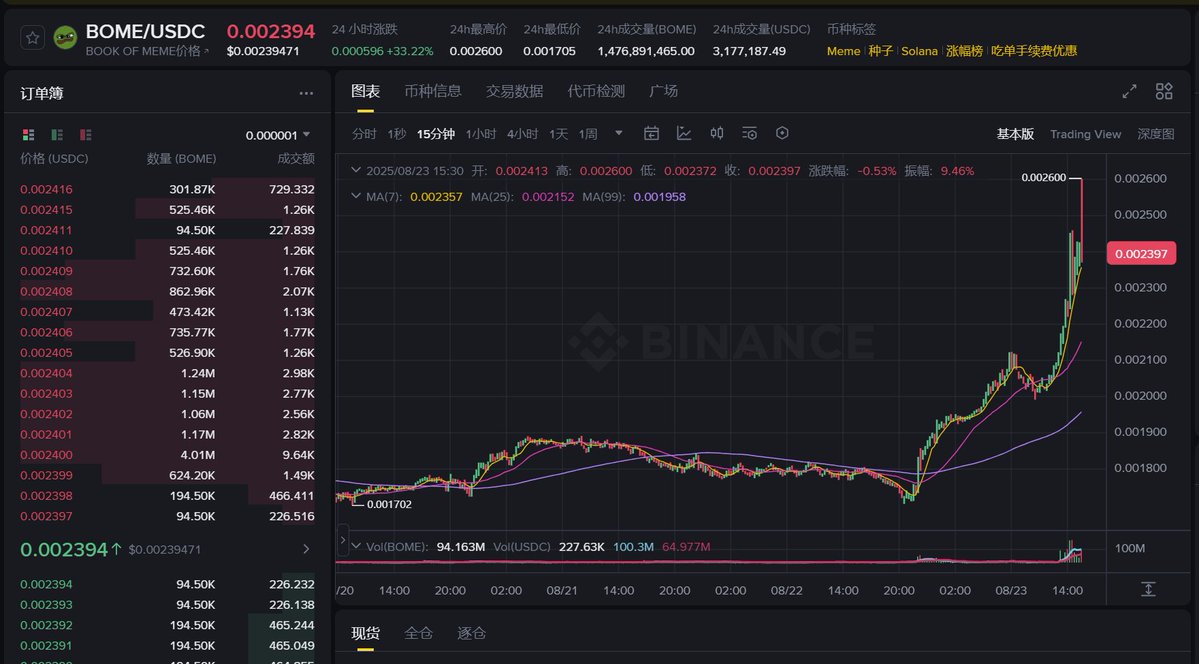Select the 1小时 interval
This screenshot has width=1199, height=664.
click(481, 134)
